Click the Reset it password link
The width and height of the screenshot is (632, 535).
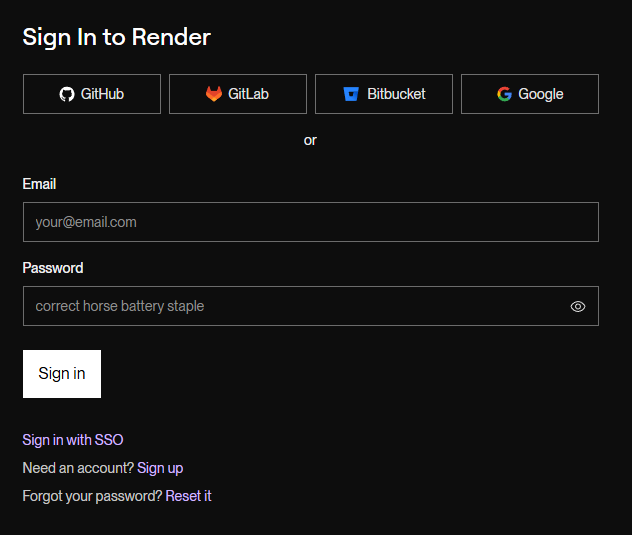[x=188, y=496]
